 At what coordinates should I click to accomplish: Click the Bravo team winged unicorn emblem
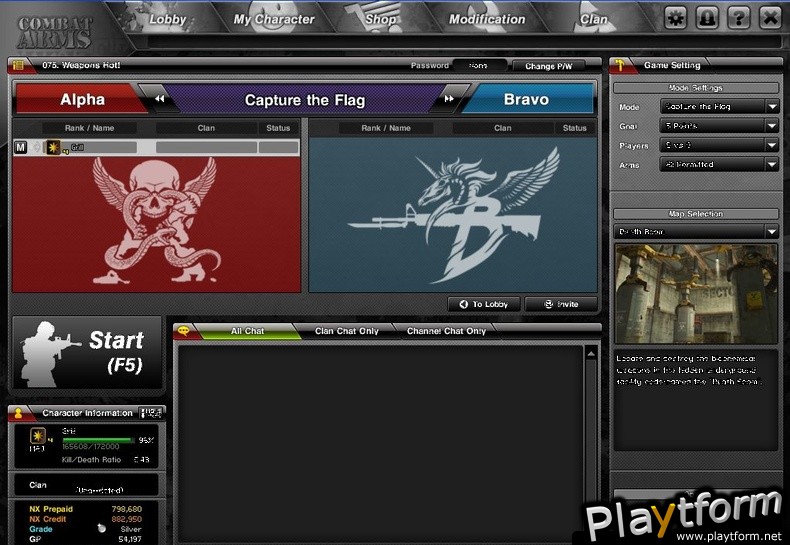453,216
